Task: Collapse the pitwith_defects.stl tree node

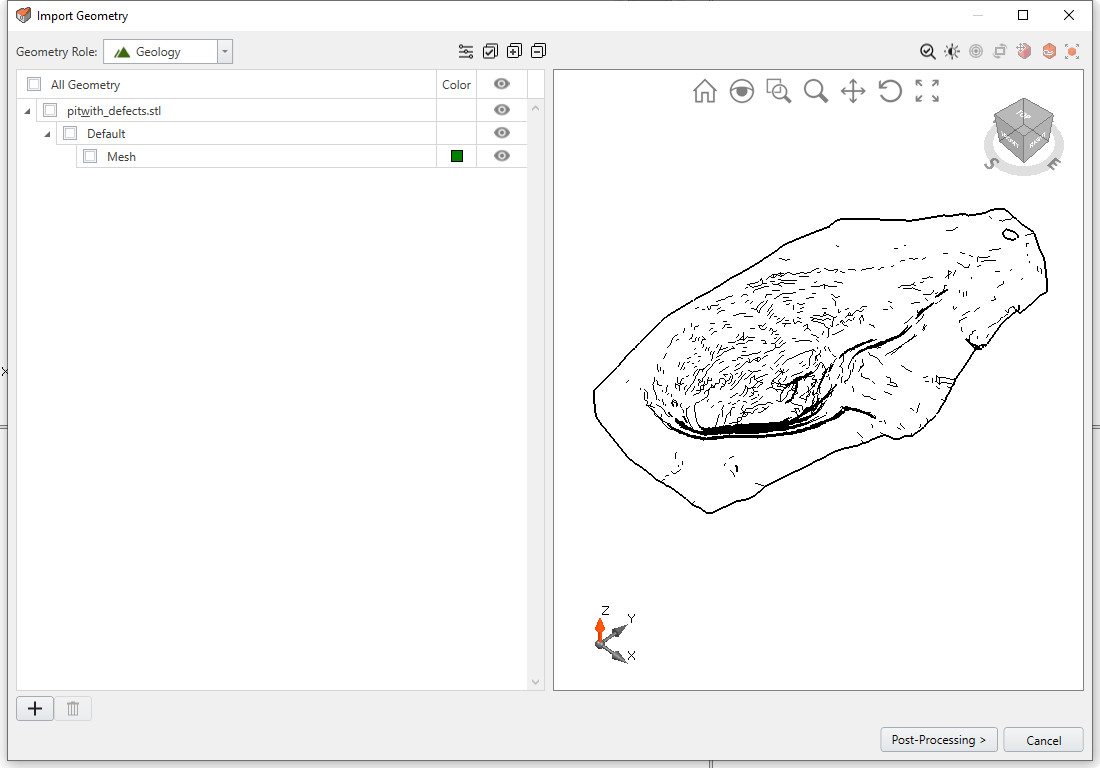Action: [27, 111]
